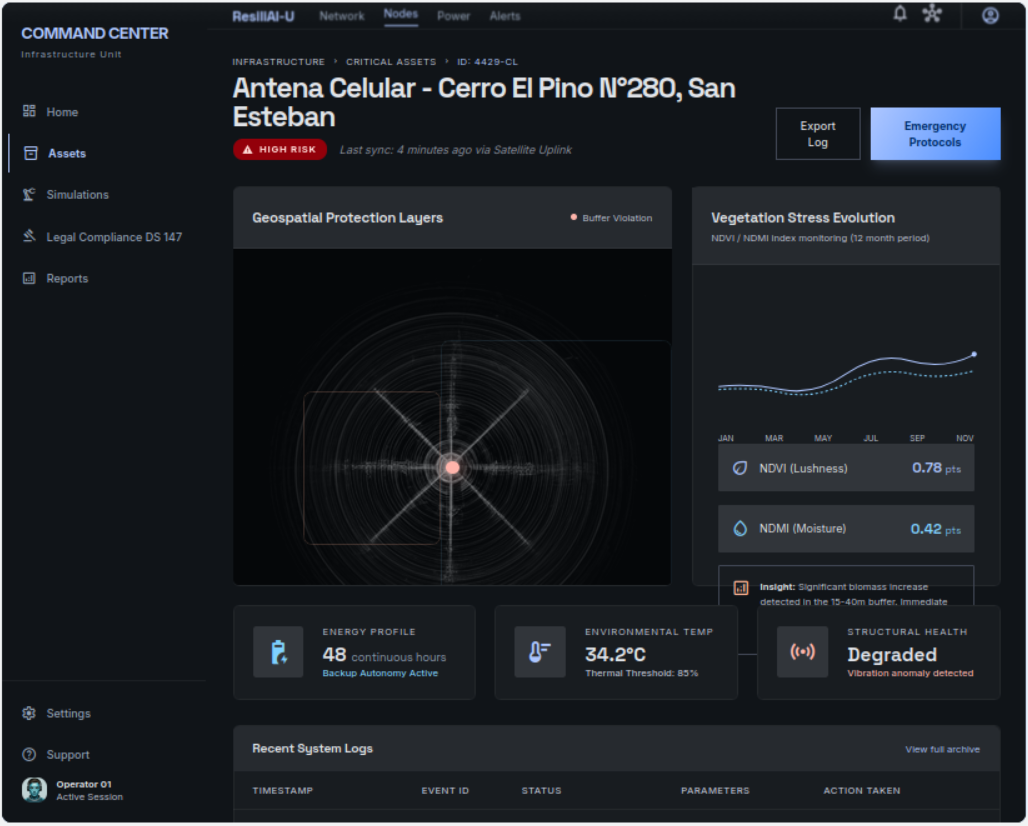Click the Legal Compliance gavel icon
The width and height of the screenshot is (1028, 826).
[29, 236]
